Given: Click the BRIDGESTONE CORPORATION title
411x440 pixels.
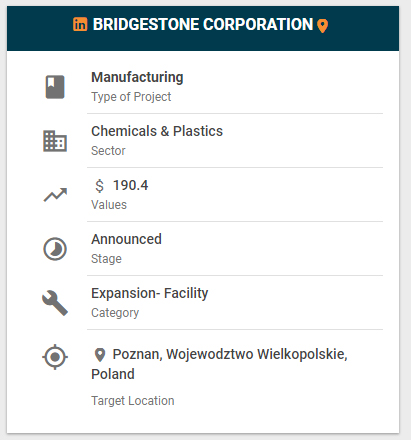Looking at the screenshot, I should (203, 24).
